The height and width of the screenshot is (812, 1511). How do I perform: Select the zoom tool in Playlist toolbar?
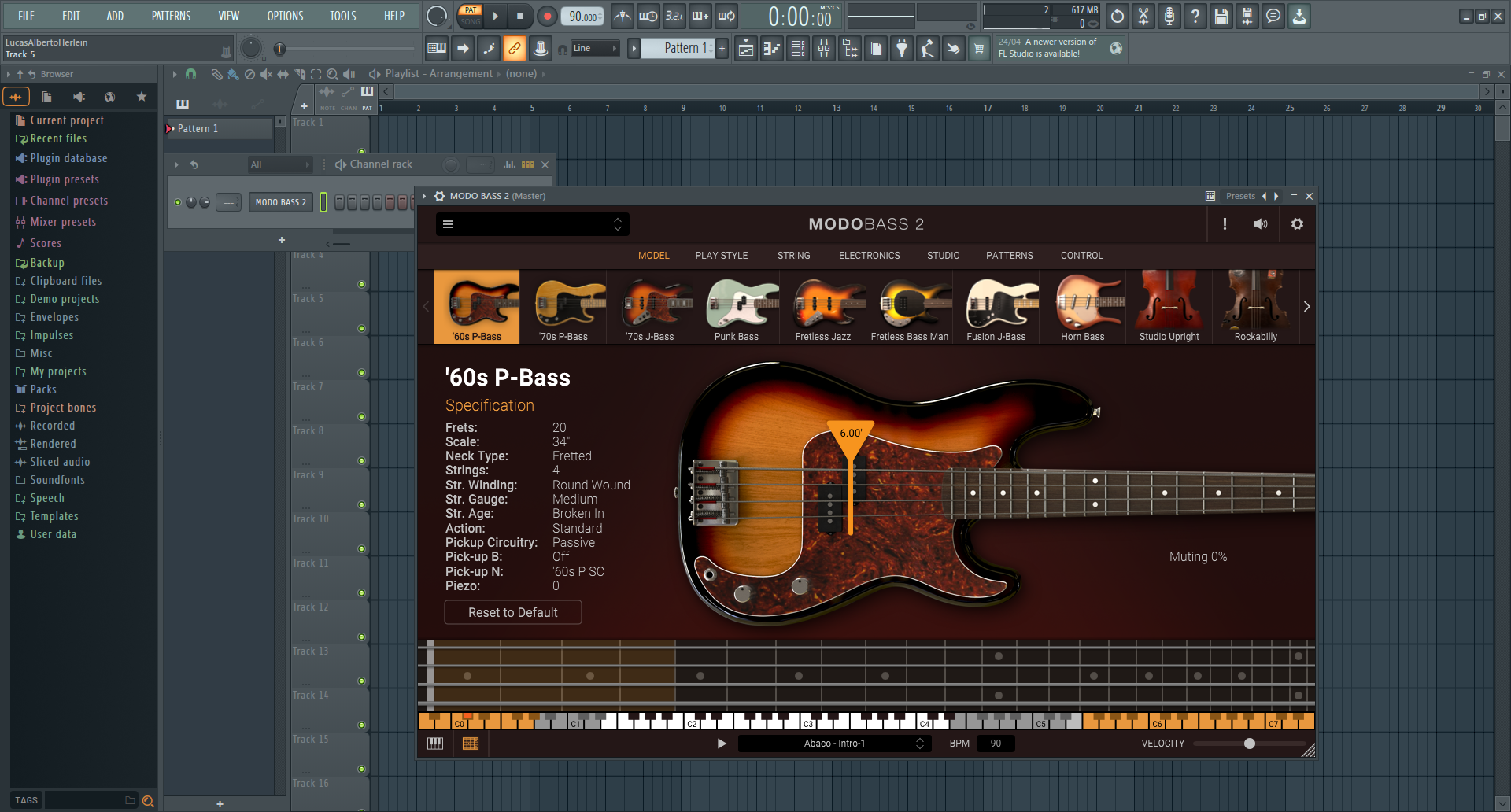click(x=332, y=74)
